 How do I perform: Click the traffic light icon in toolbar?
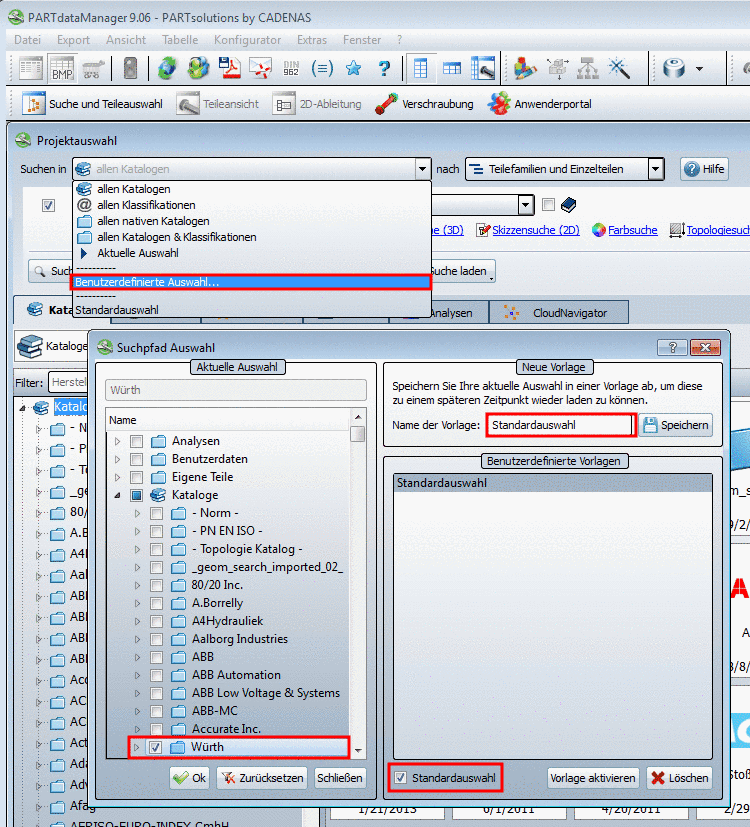point(130,69)
